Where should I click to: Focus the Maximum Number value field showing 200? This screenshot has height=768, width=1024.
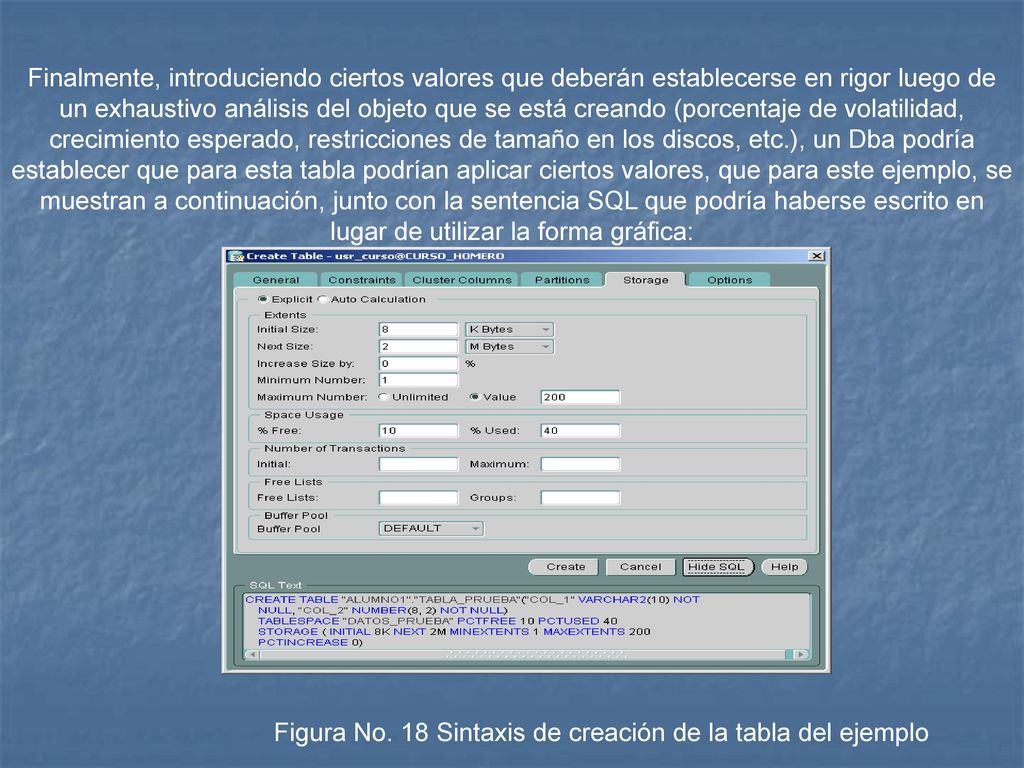(581, 397)
